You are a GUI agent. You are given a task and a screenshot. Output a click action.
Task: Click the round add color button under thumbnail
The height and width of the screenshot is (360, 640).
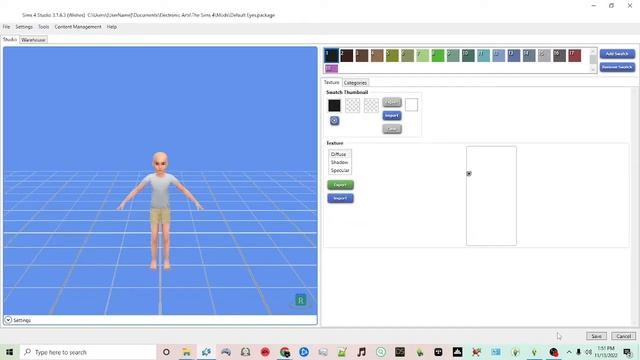(334, 120)
